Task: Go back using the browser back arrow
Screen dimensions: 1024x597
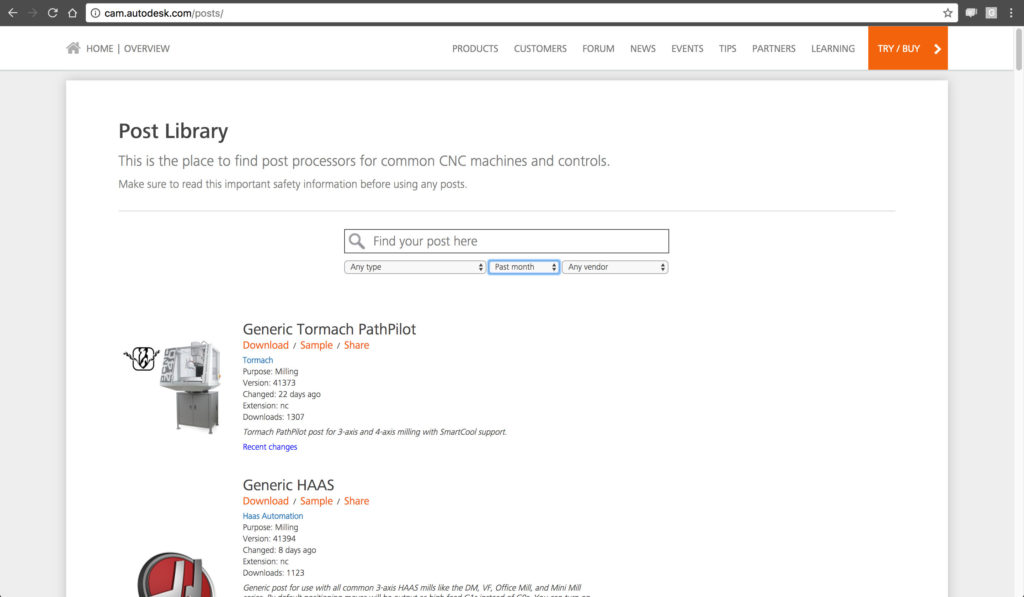Action: (12, 12)
